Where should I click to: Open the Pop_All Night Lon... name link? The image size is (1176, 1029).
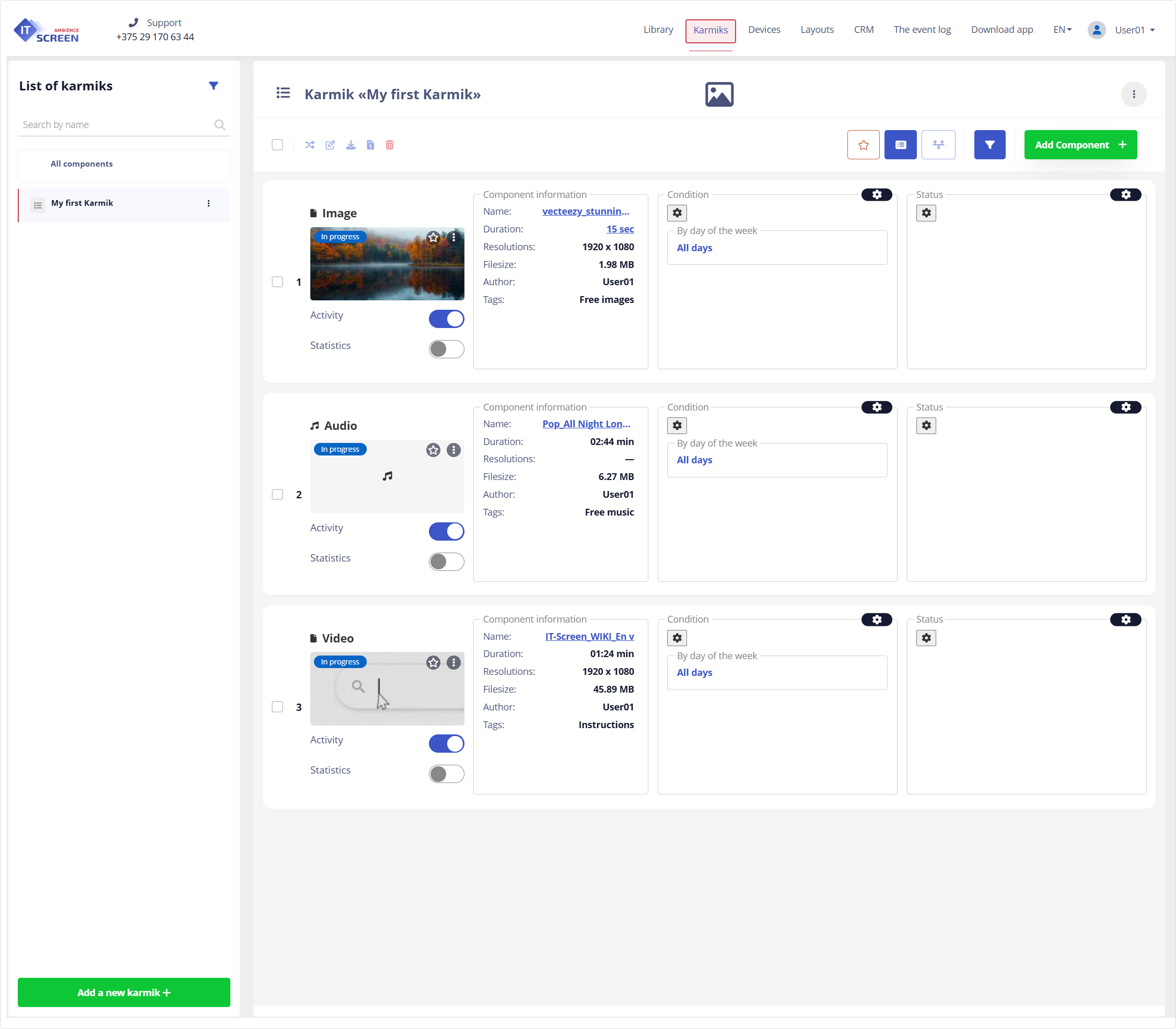click(586, 424)
